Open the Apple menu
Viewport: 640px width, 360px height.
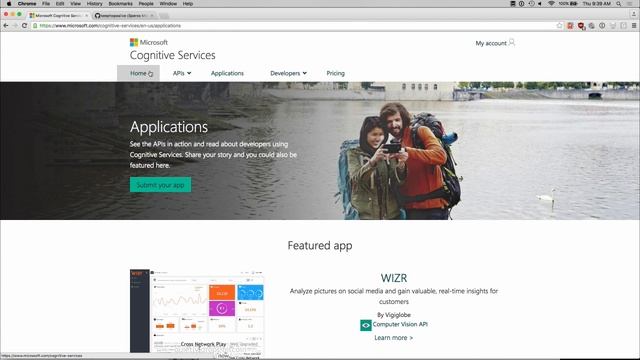pos(9,4)
